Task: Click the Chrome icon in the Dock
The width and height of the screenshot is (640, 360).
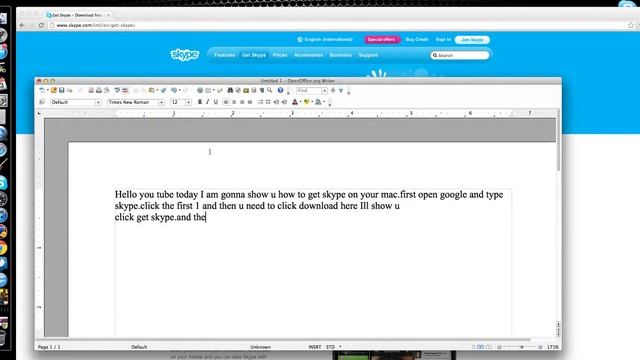Action: point(3,248)
